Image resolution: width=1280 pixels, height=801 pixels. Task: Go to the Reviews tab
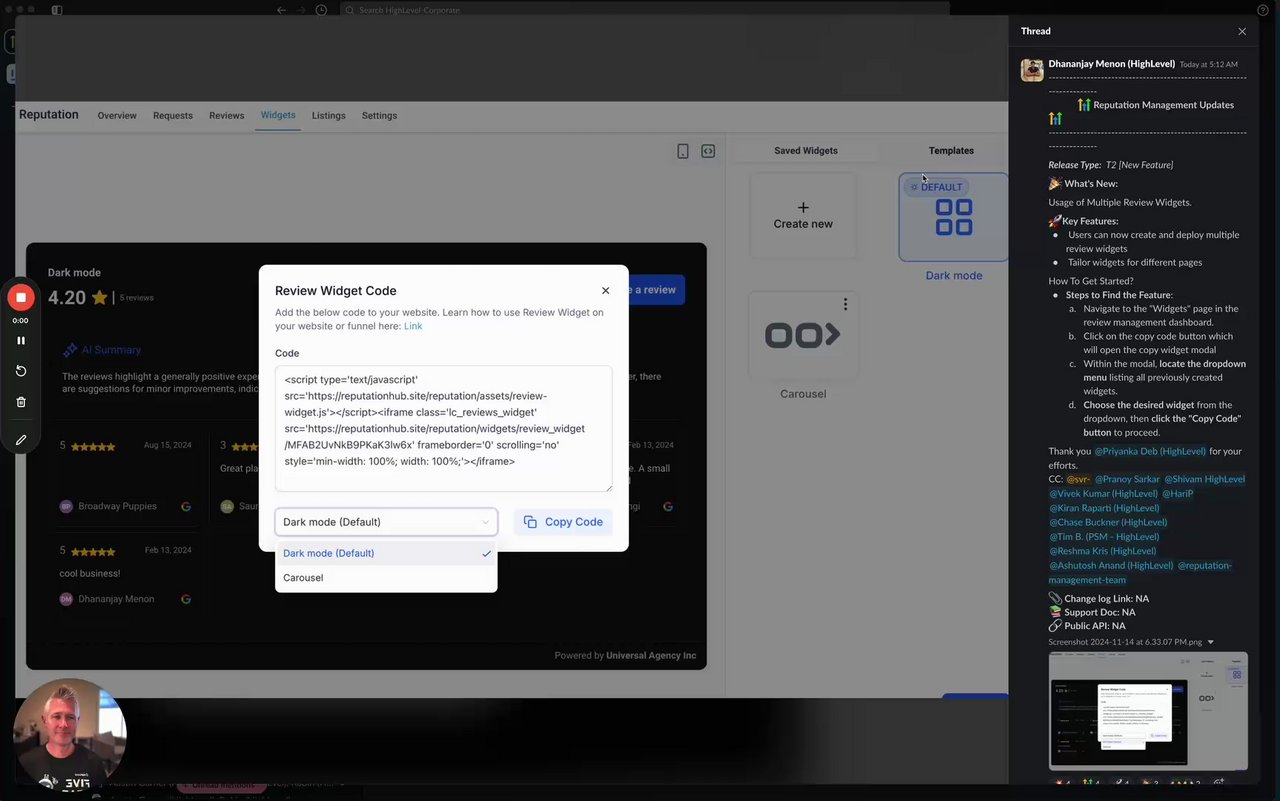click(x=227, y=115)
